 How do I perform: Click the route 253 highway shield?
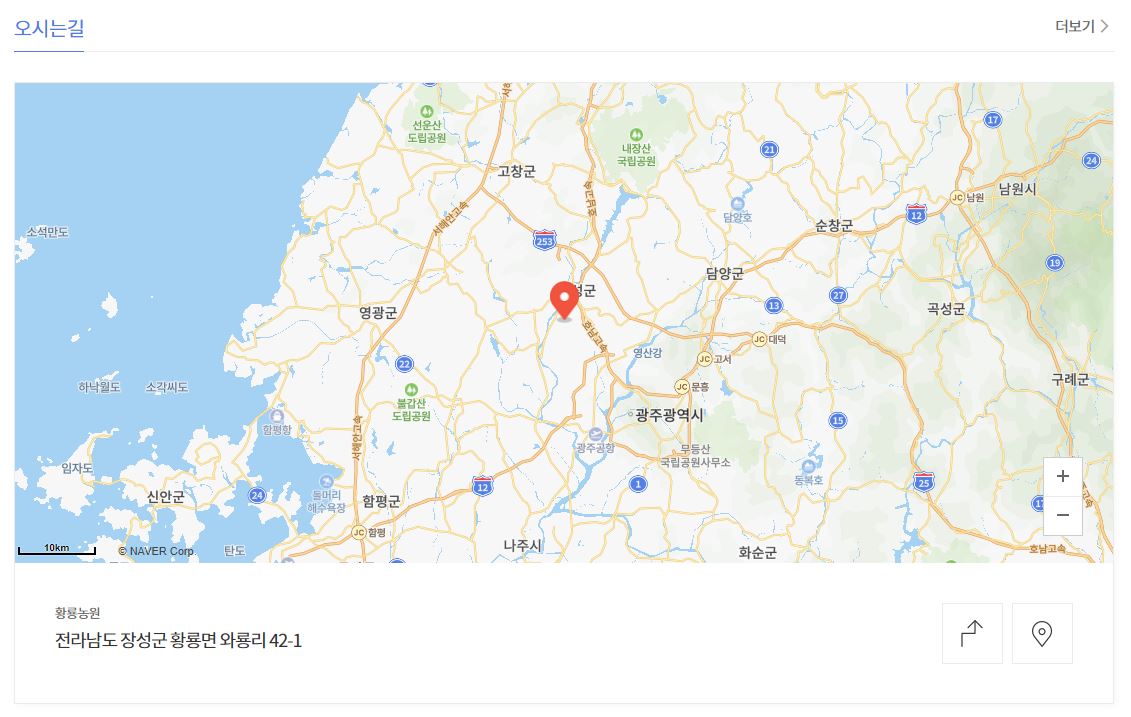[x=545, y=240]
